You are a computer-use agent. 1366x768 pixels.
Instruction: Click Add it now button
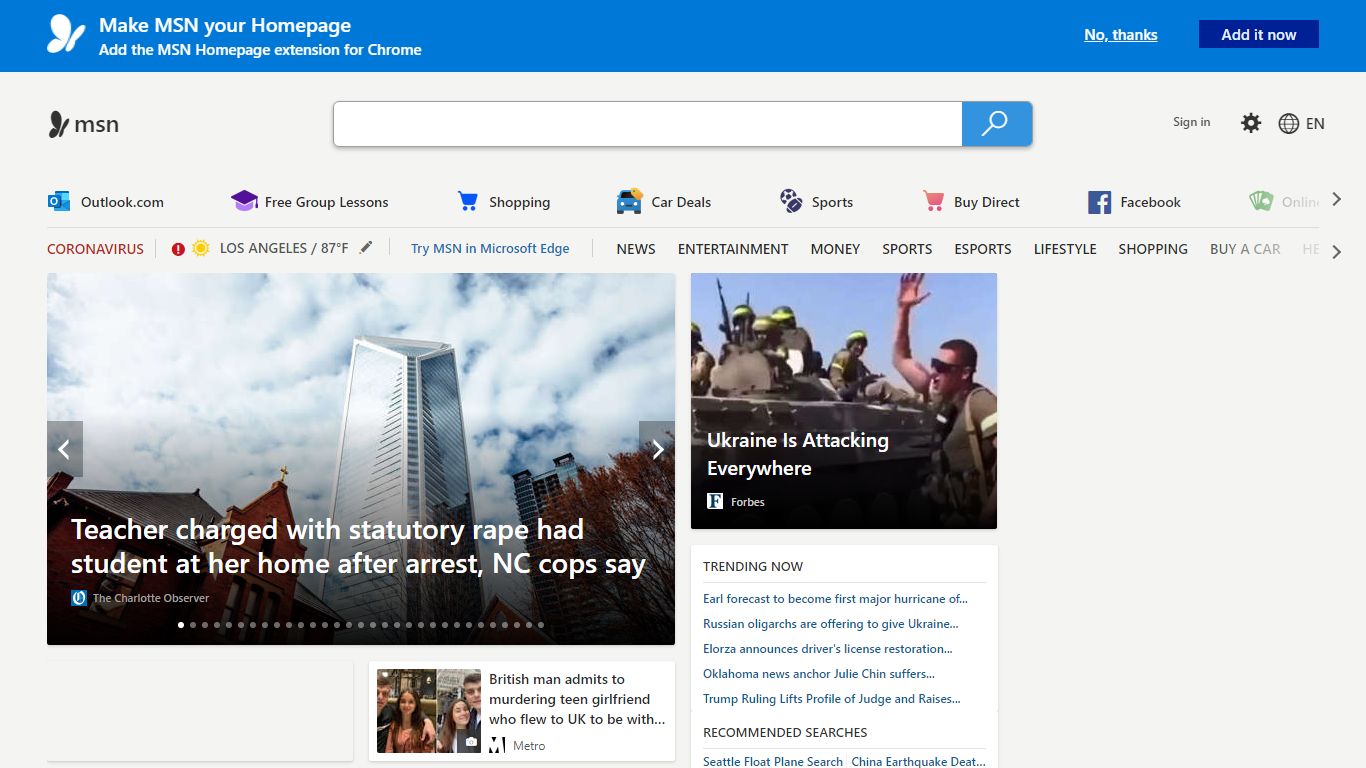(1259, 34)
